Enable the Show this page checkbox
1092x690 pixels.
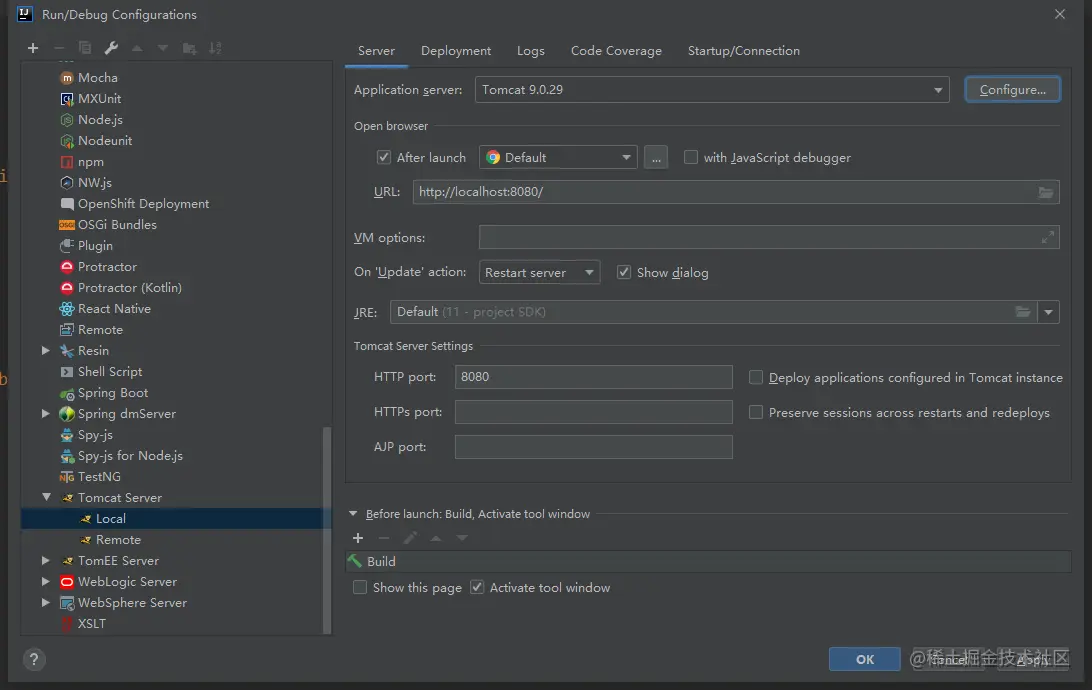pyautogui.click(x=360, y=588)
